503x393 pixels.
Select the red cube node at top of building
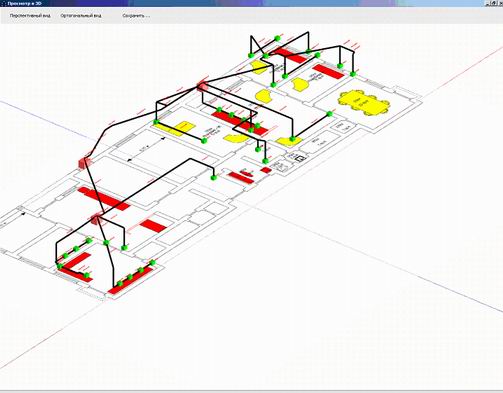[x=202, y=86]
